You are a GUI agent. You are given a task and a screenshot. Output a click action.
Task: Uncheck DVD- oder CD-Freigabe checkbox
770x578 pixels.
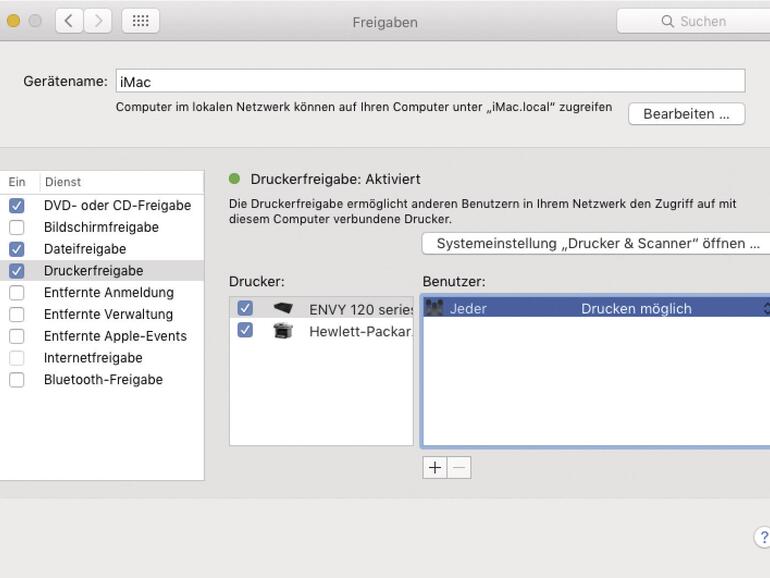click(x=17, y=205)
